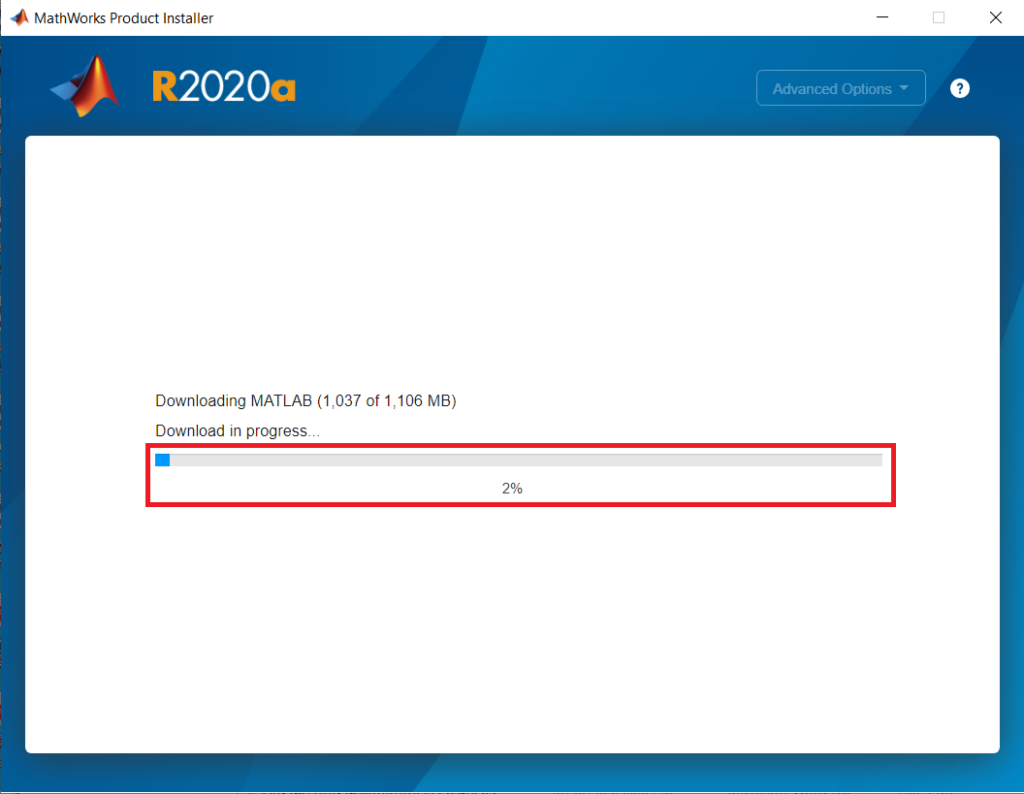Minimize the installer window
1024x794 pixels.
882,18
